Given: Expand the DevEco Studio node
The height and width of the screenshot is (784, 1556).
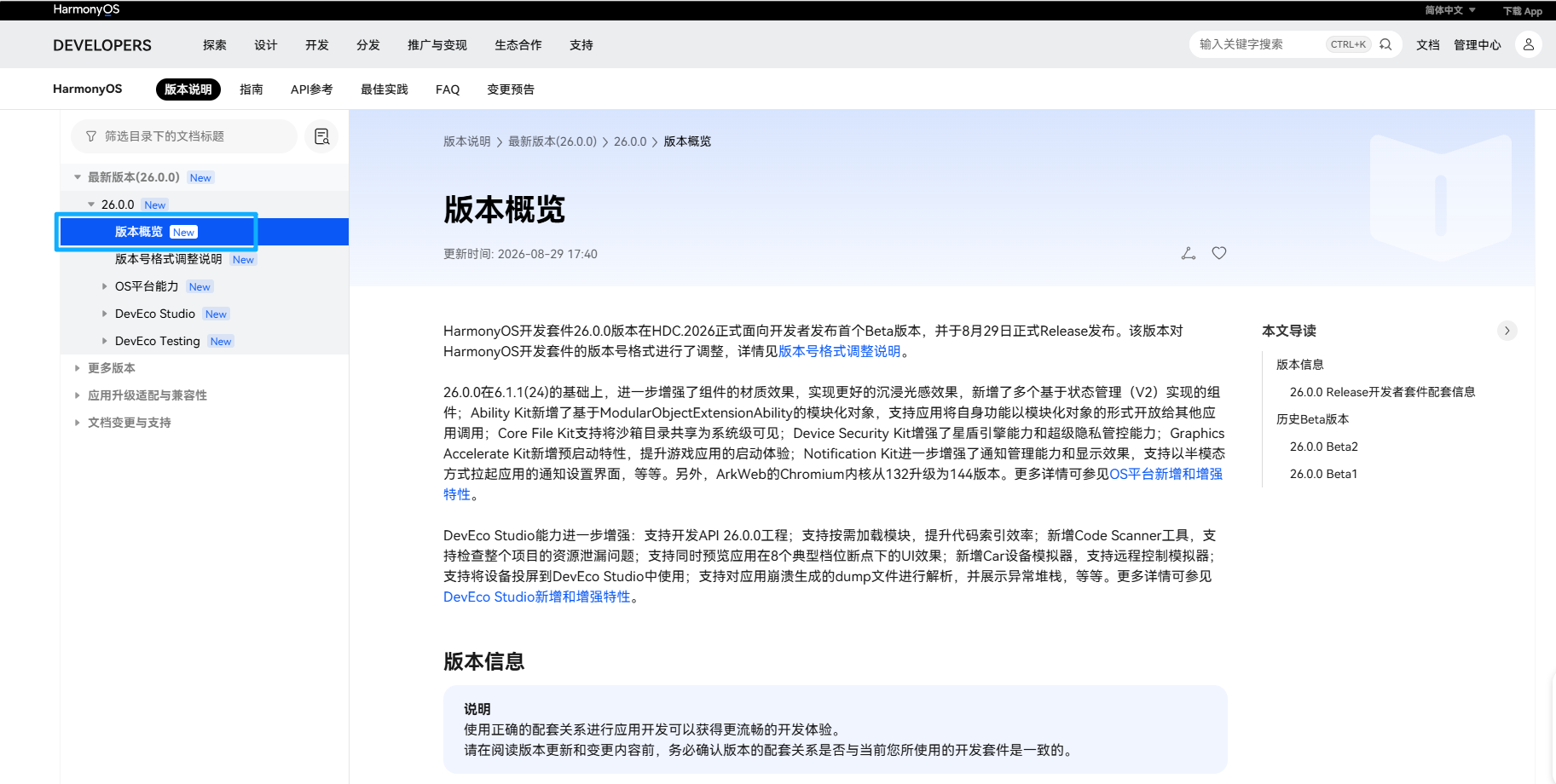Looking at the screenshot, I should pyautogui.click(x=105, y=314).
